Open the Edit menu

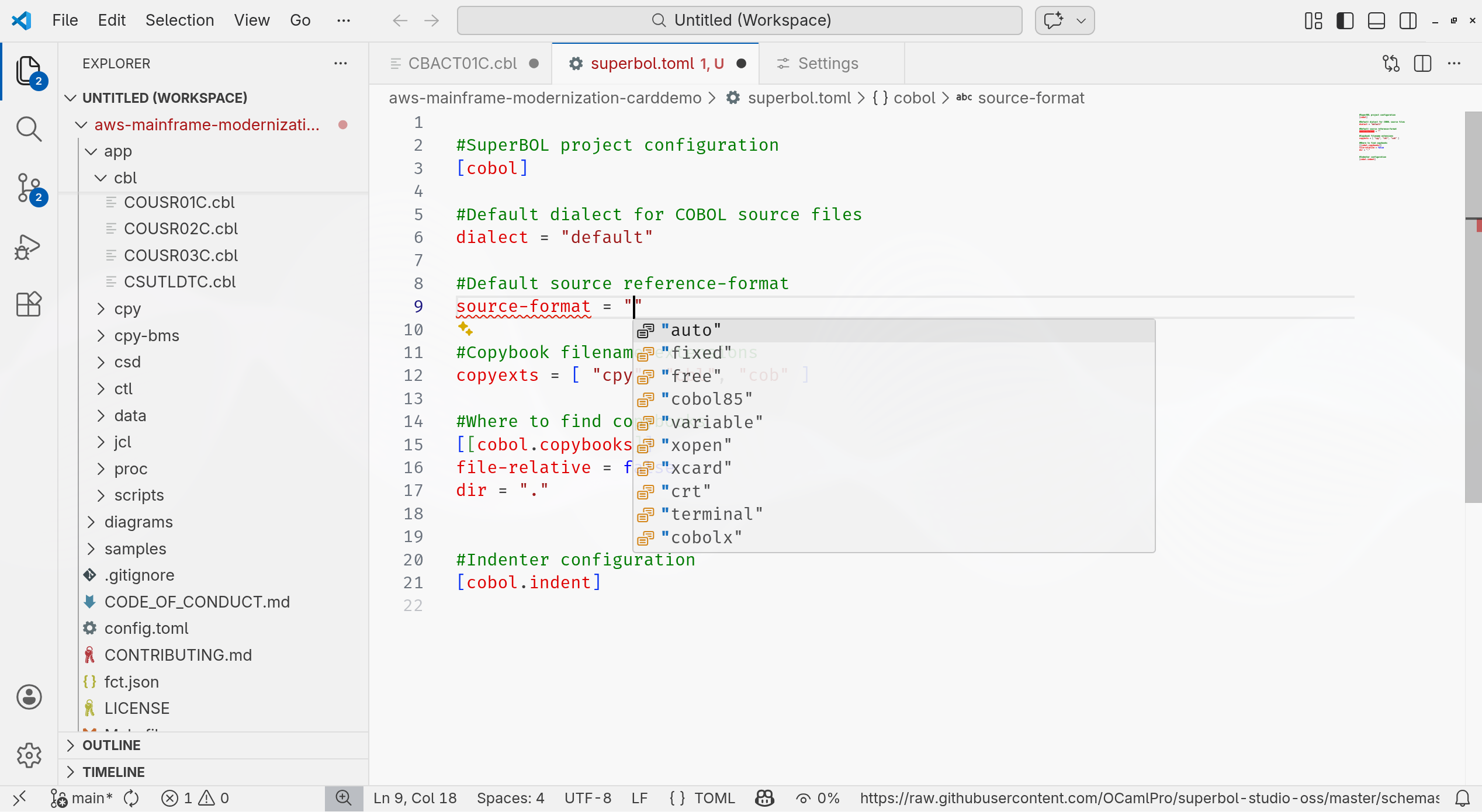(x=112, y=20)
